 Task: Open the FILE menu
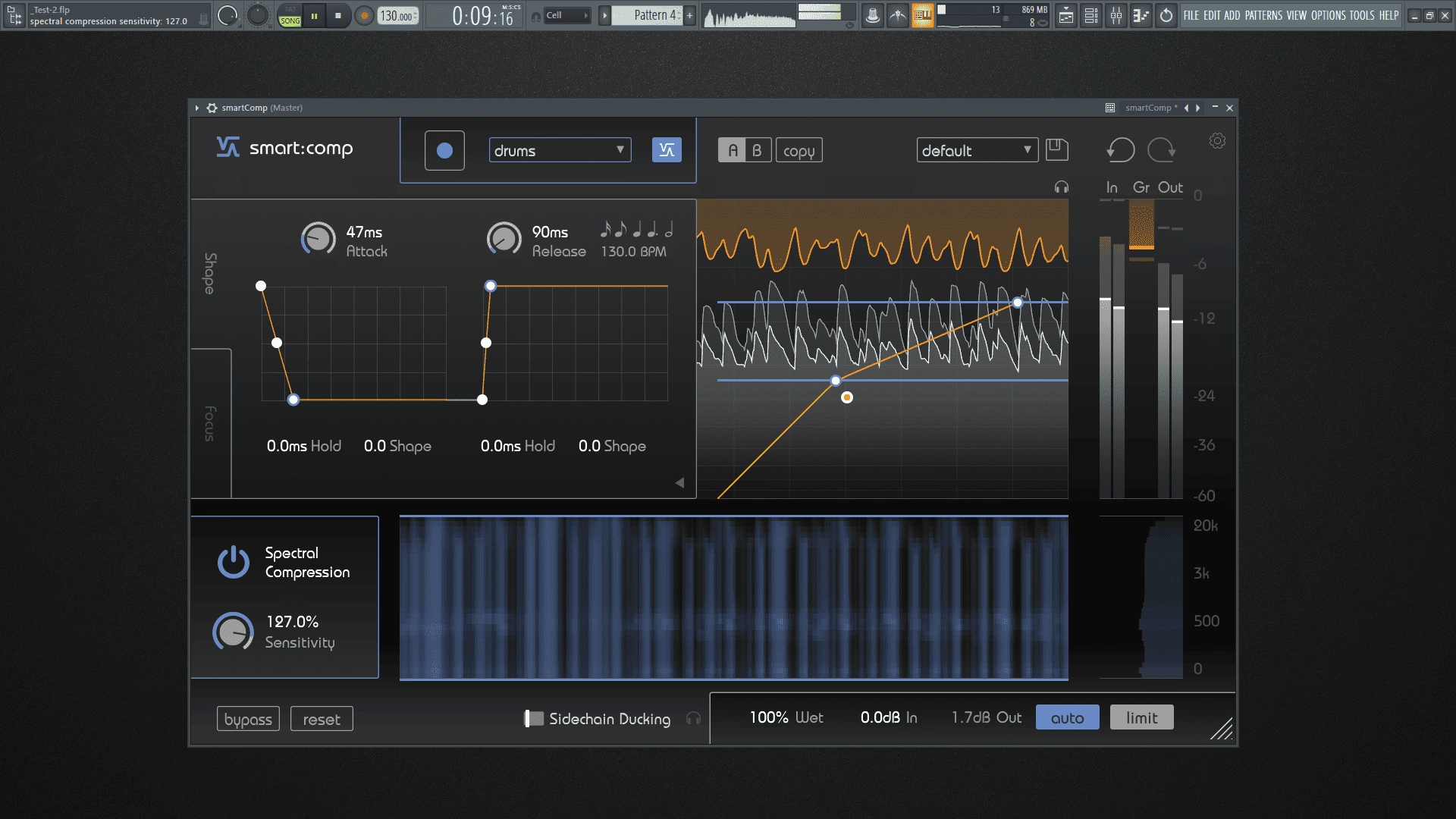point(1191,15)
